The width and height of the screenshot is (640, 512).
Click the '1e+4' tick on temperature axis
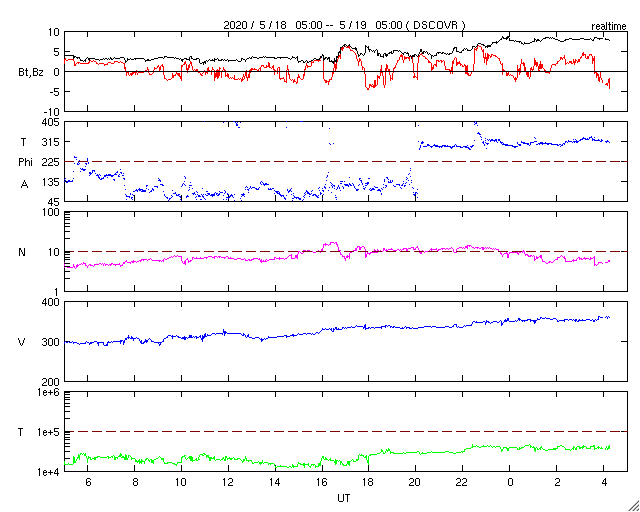pos(49,472)
